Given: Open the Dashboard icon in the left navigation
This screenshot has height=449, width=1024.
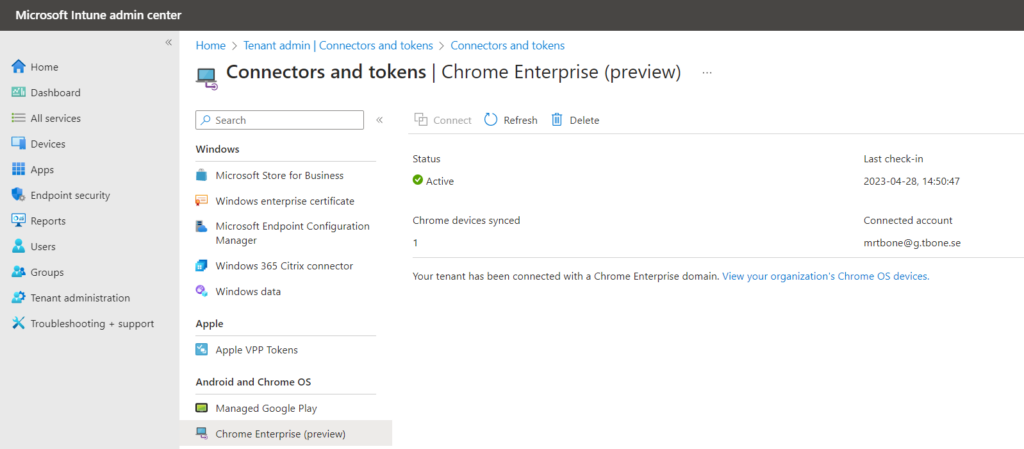Looking at the screenshot, I should coord(18,92).
